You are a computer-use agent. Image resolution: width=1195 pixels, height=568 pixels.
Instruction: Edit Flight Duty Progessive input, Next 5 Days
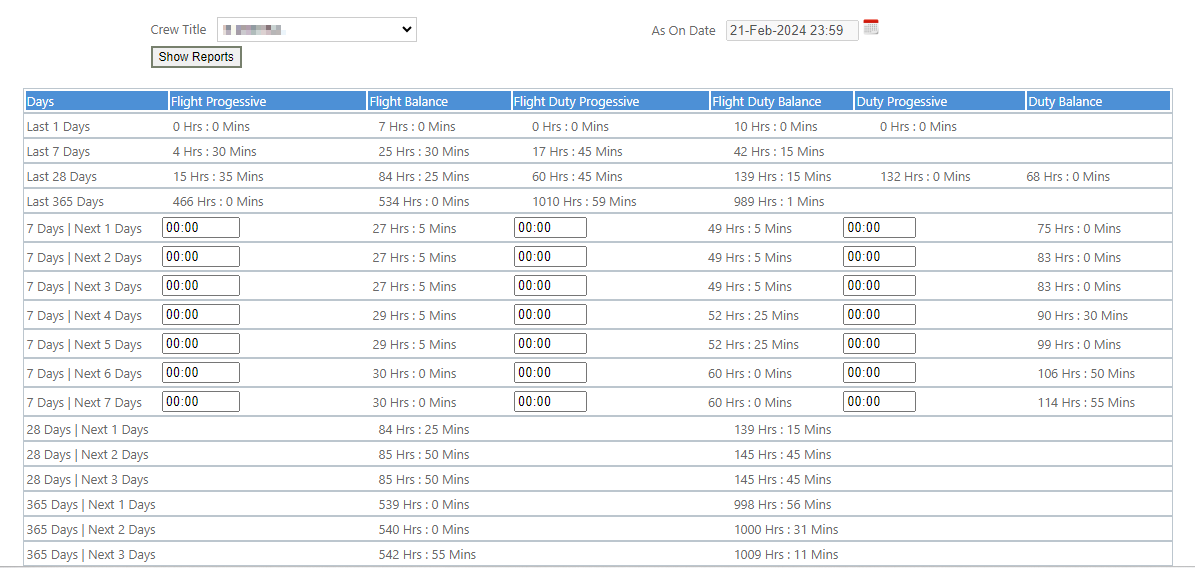(550, 344)
